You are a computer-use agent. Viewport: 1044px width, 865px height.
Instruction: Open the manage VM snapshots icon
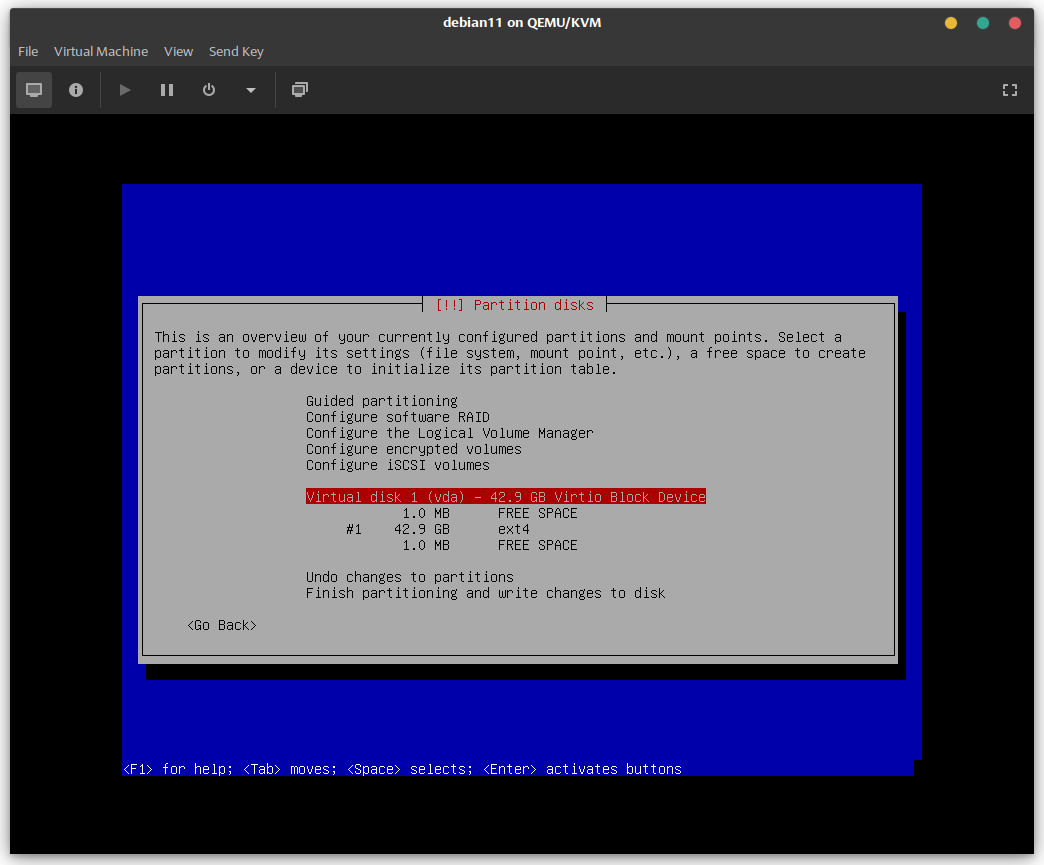coord(299,90)
